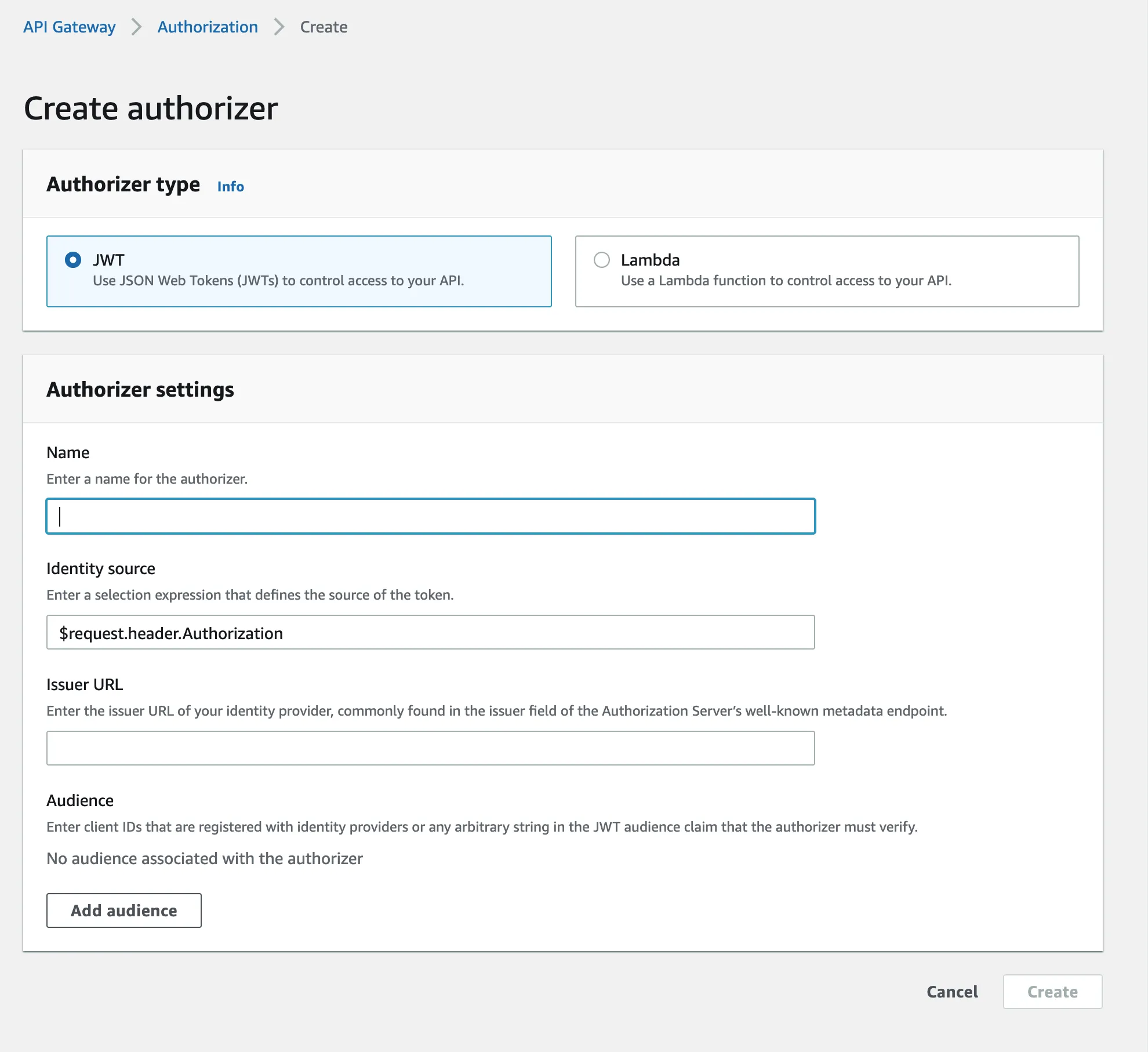The height and width of the screenshot is (1052, 1148).
Task: Click the Create button at bottom
Action: [x=1052, y=992]
